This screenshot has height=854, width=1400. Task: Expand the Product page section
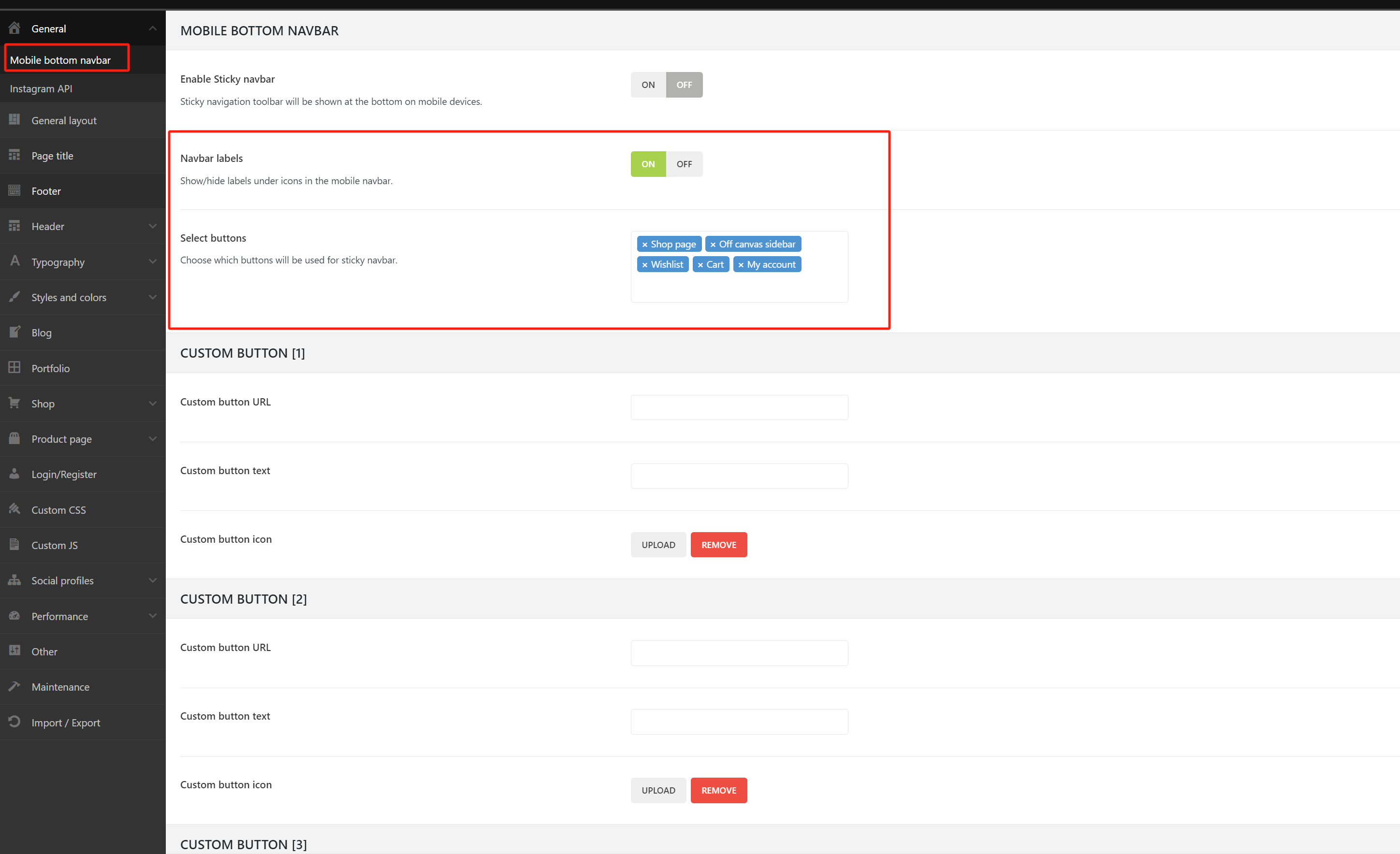click(152, 439)
